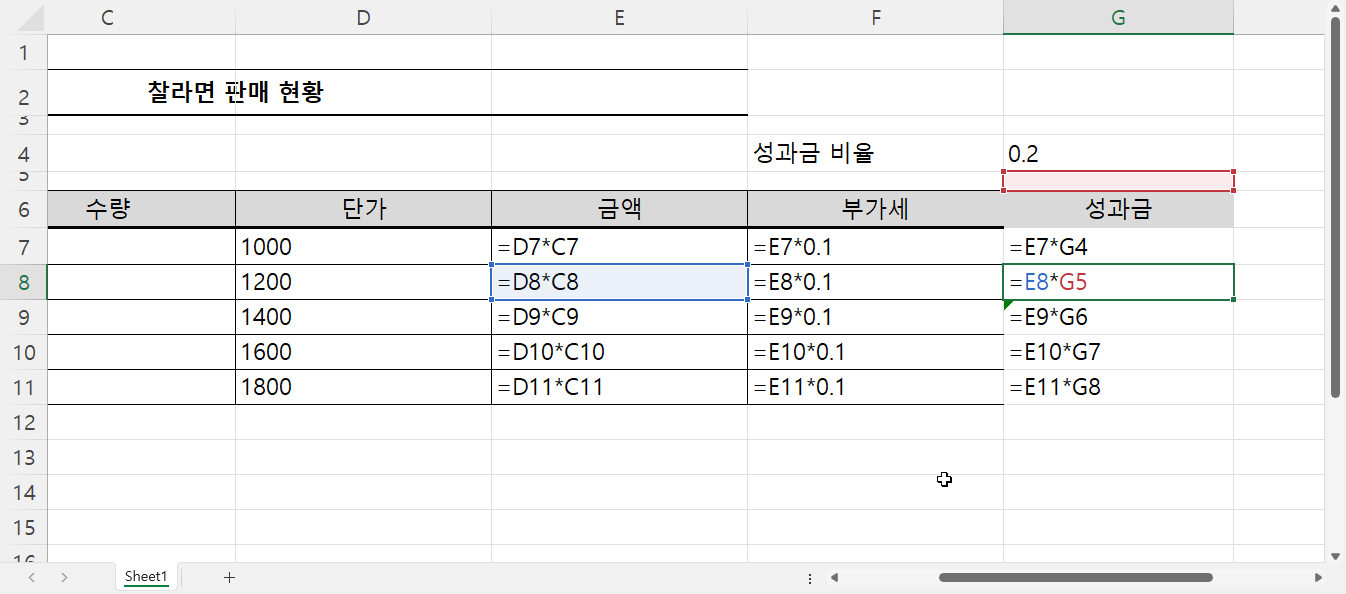Select the cell with value 1000
Image resolution: width=1346 pixels, height=594 pixels.
click(x=363, y=246)
